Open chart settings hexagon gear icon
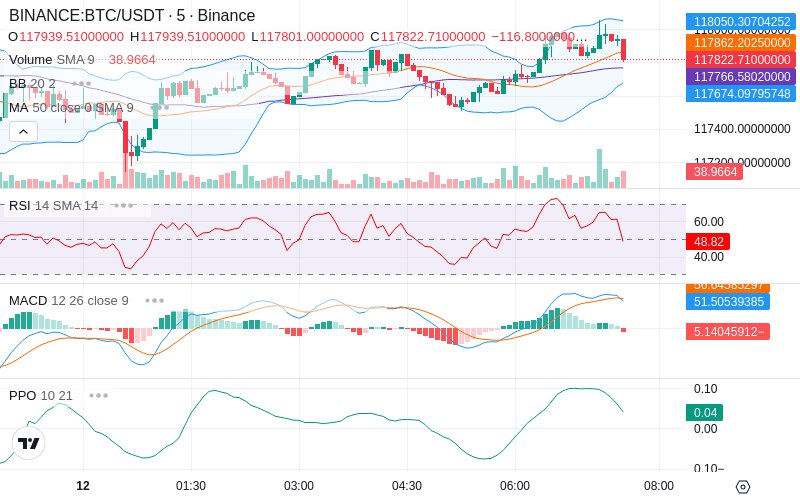Image resolution: width=800 pixels, height=500 pixels. tap(743, 487)
